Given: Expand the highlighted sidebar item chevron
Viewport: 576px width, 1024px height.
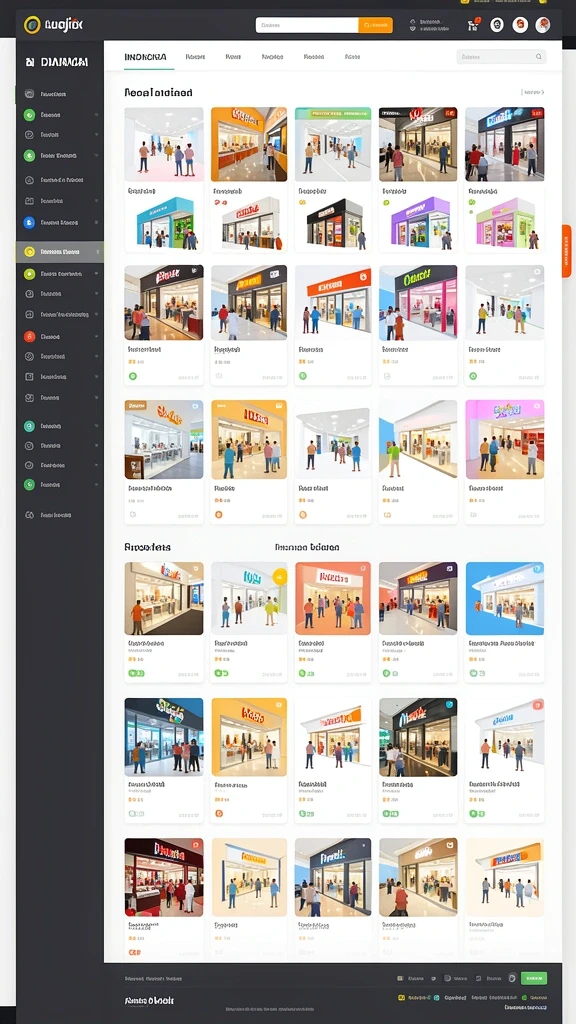Looking at the screenshot, I should (97, 251).
